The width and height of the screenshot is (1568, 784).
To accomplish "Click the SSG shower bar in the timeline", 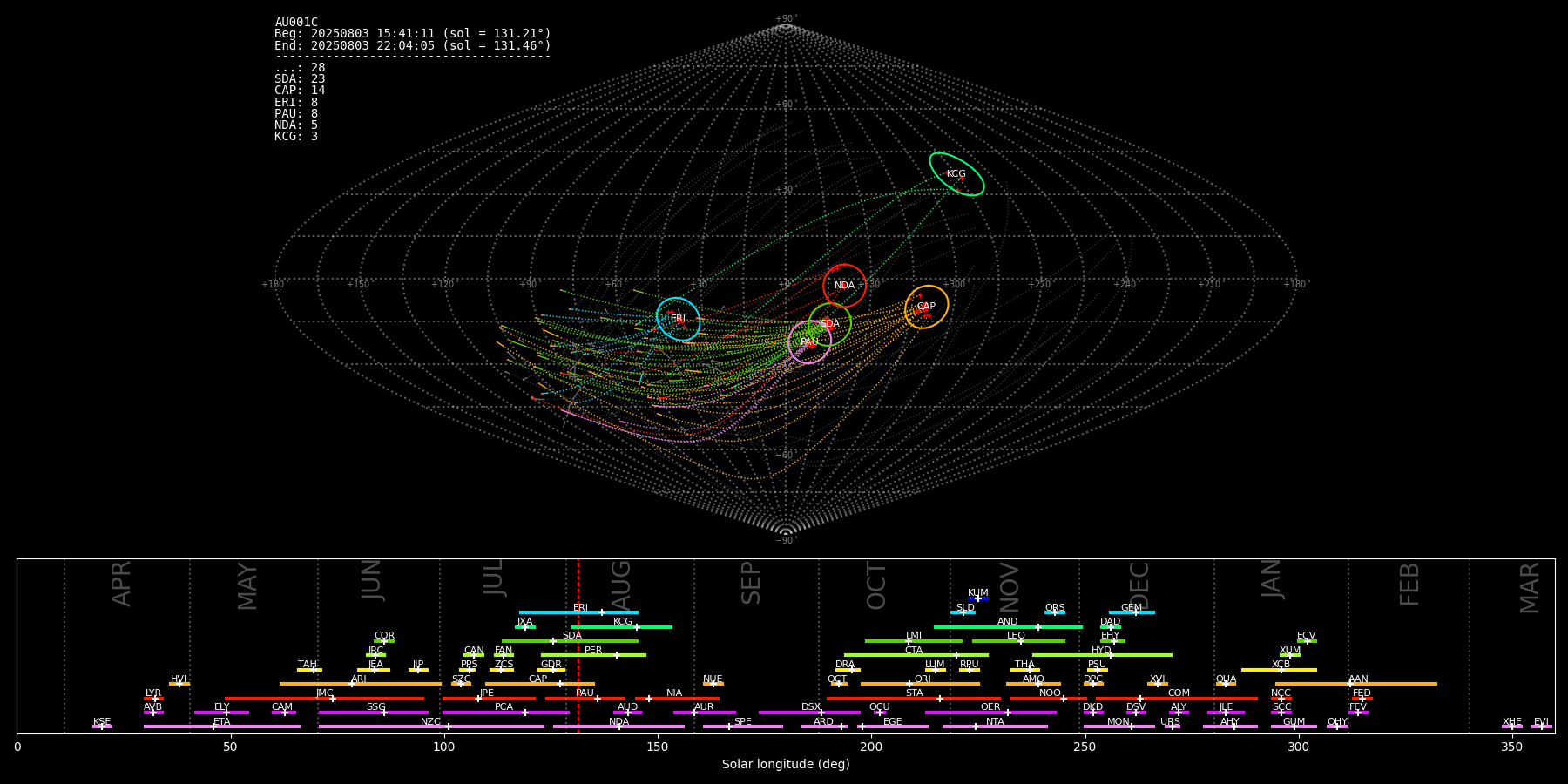I will pyautogui.click(x=373, y=713).
